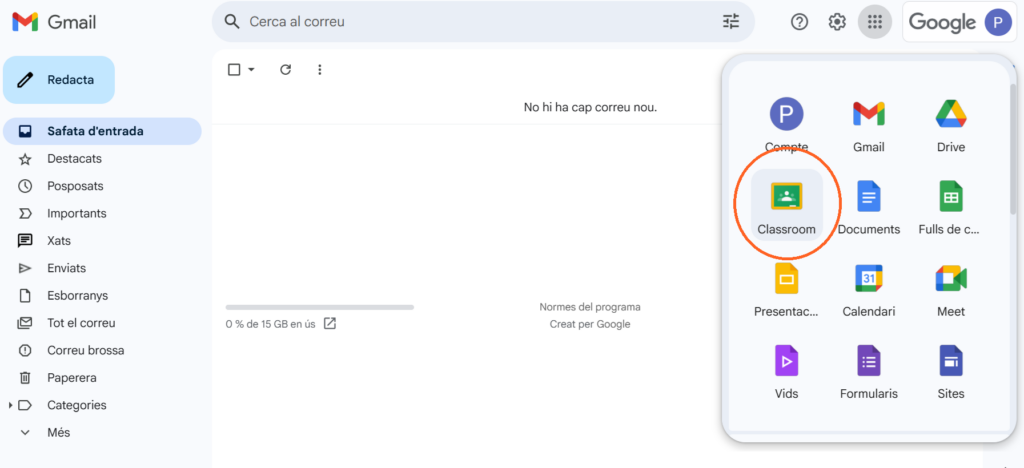The image size is (1024, 468).
Task: Open the select checkbox dropdown arrow
Action: coord(251,70)
